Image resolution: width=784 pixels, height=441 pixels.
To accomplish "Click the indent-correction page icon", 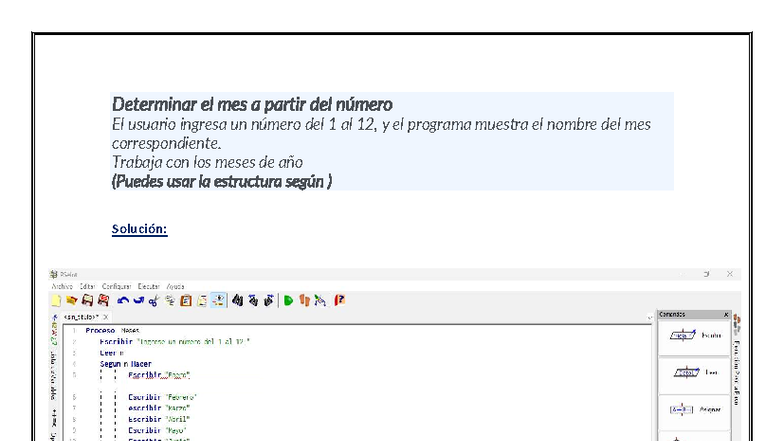I will [202, 300].
